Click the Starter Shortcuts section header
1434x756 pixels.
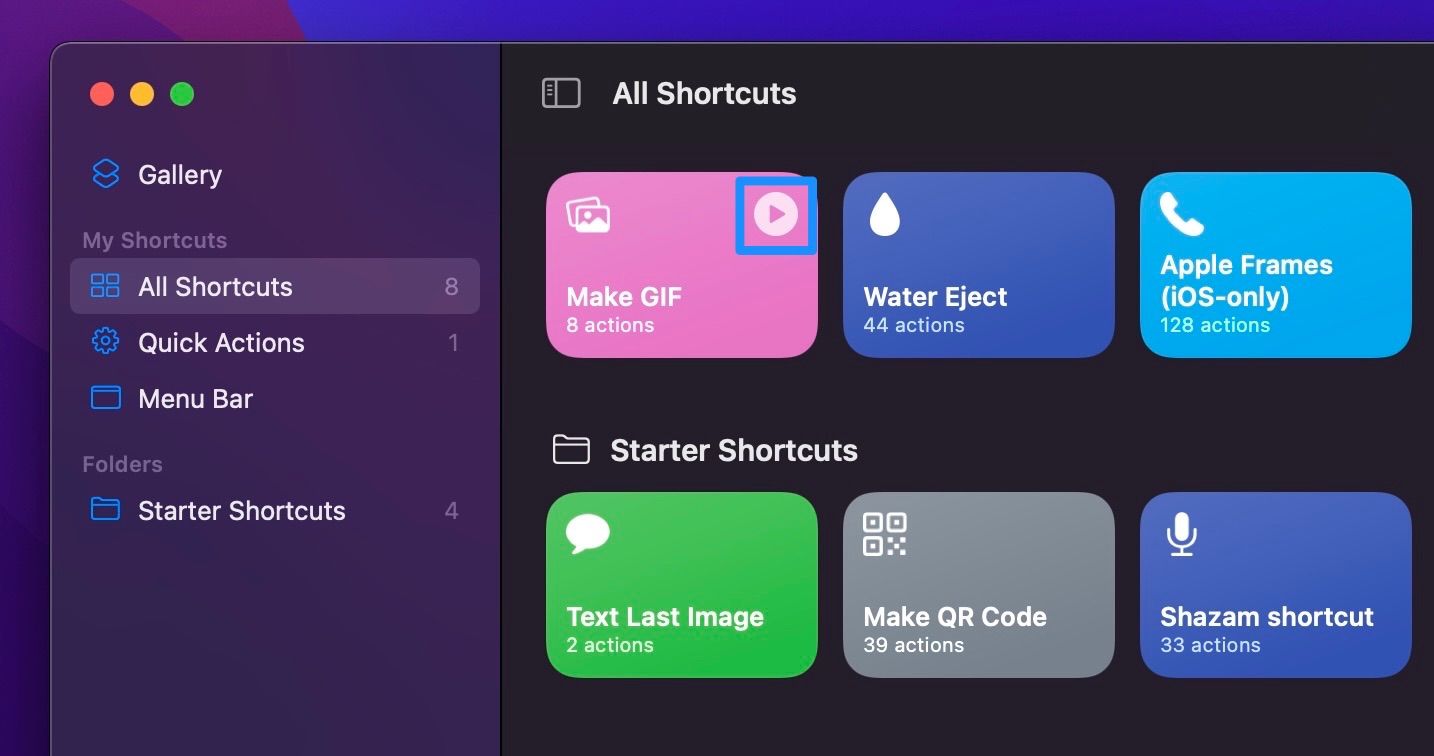click(733, 450)
